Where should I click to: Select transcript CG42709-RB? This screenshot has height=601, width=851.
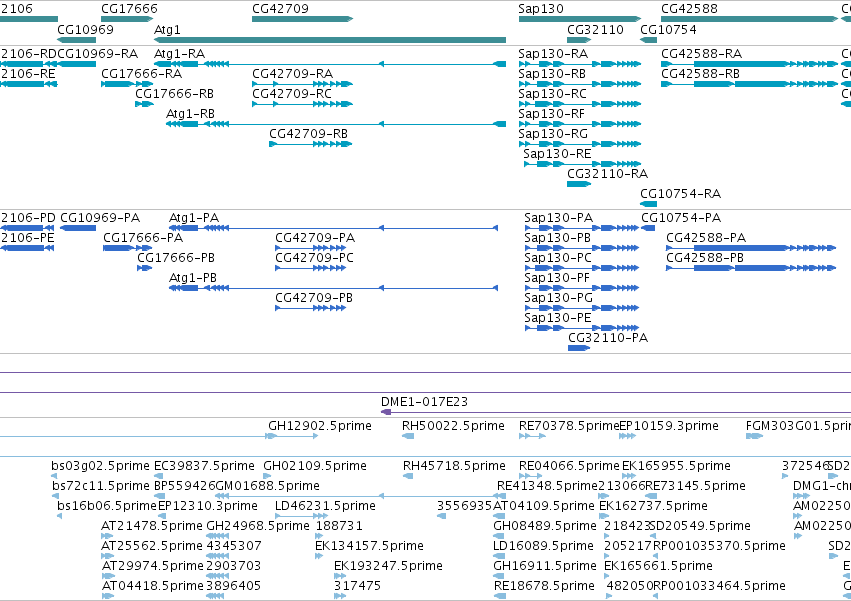coord(311,144)
